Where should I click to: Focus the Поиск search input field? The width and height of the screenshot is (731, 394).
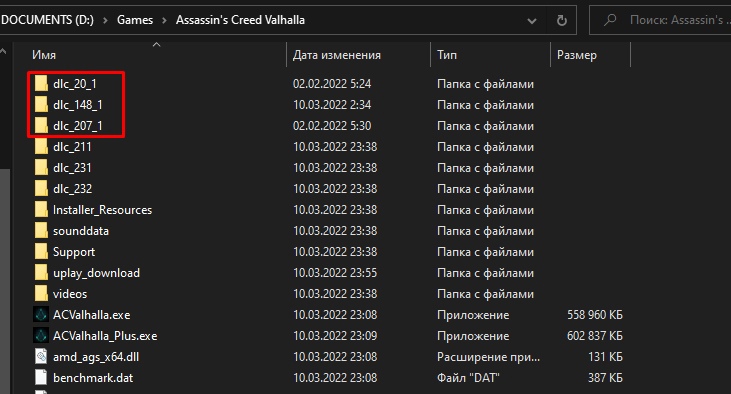point(660,20)
